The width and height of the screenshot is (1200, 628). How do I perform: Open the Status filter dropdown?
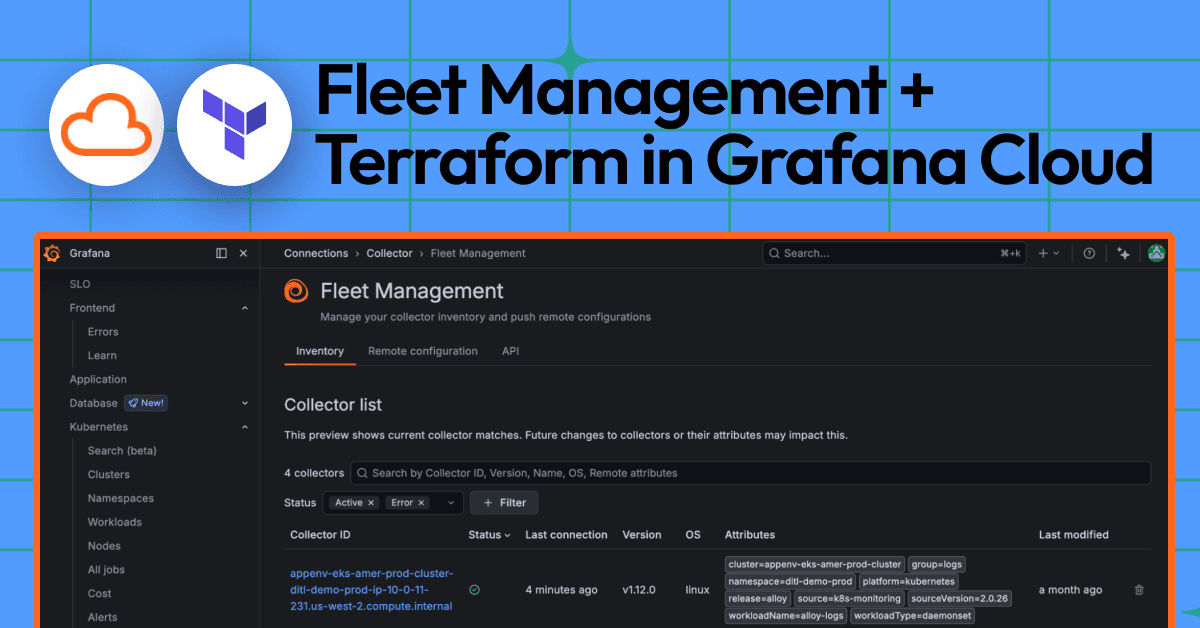coord(450,502)
